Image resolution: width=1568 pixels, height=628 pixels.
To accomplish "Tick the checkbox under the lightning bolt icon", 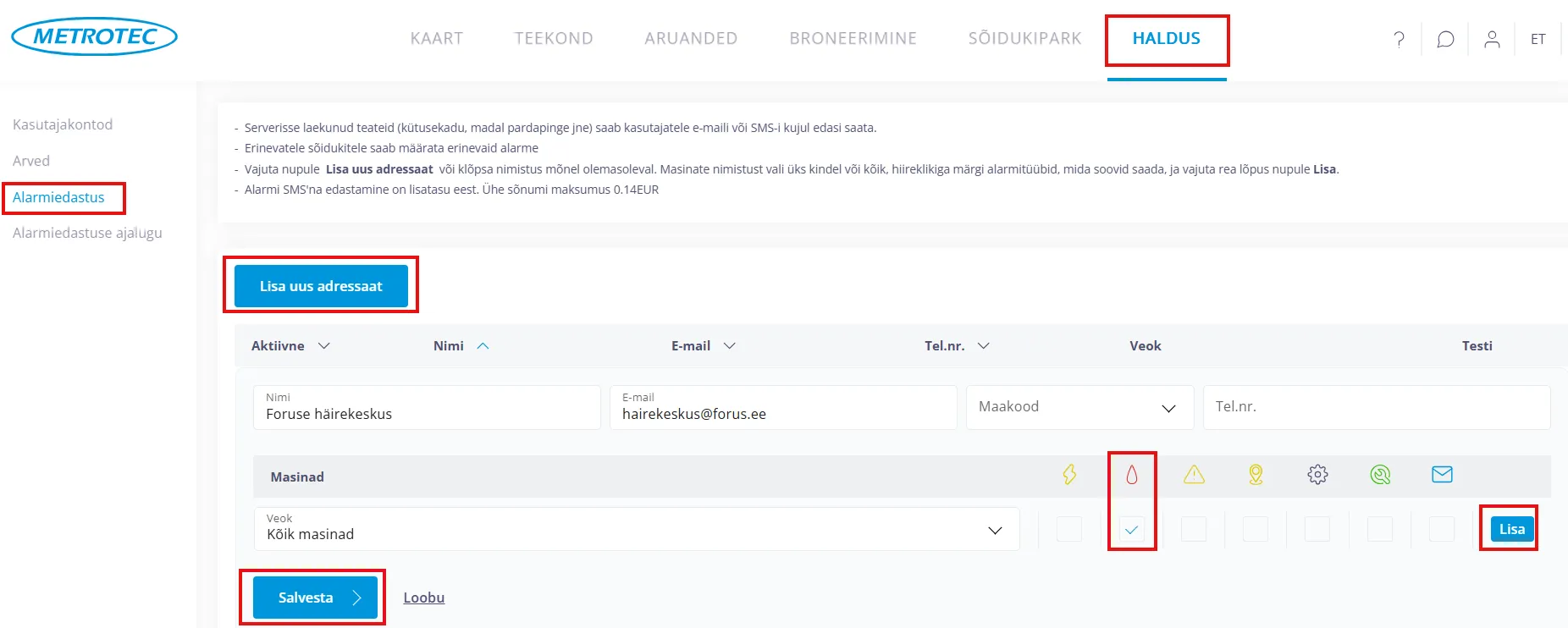I will 1069,530.
